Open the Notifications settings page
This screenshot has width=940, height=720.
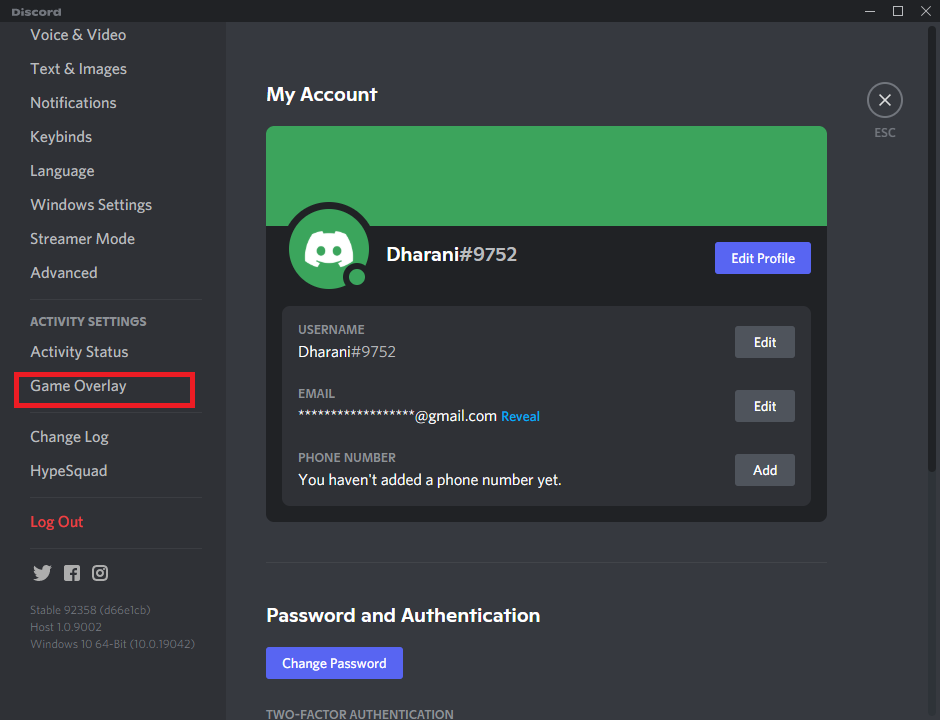(73, 102)
